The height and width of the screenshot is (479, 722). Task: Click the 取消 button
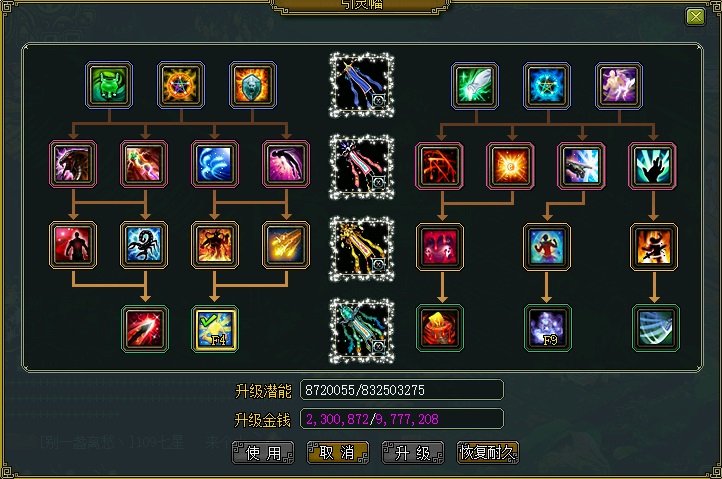coord(338,453)
